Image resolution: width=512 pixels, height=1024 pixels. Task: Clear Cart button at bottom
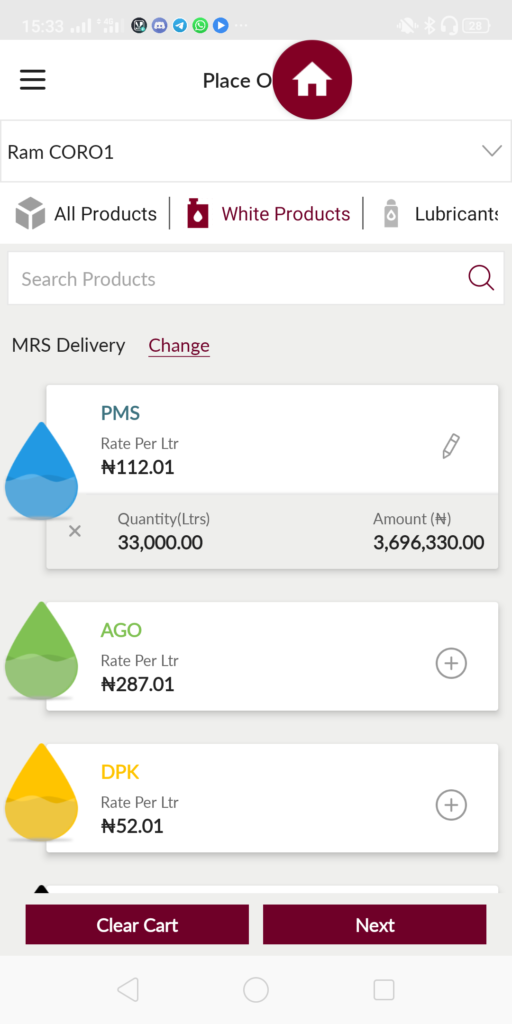click(137, 924)
